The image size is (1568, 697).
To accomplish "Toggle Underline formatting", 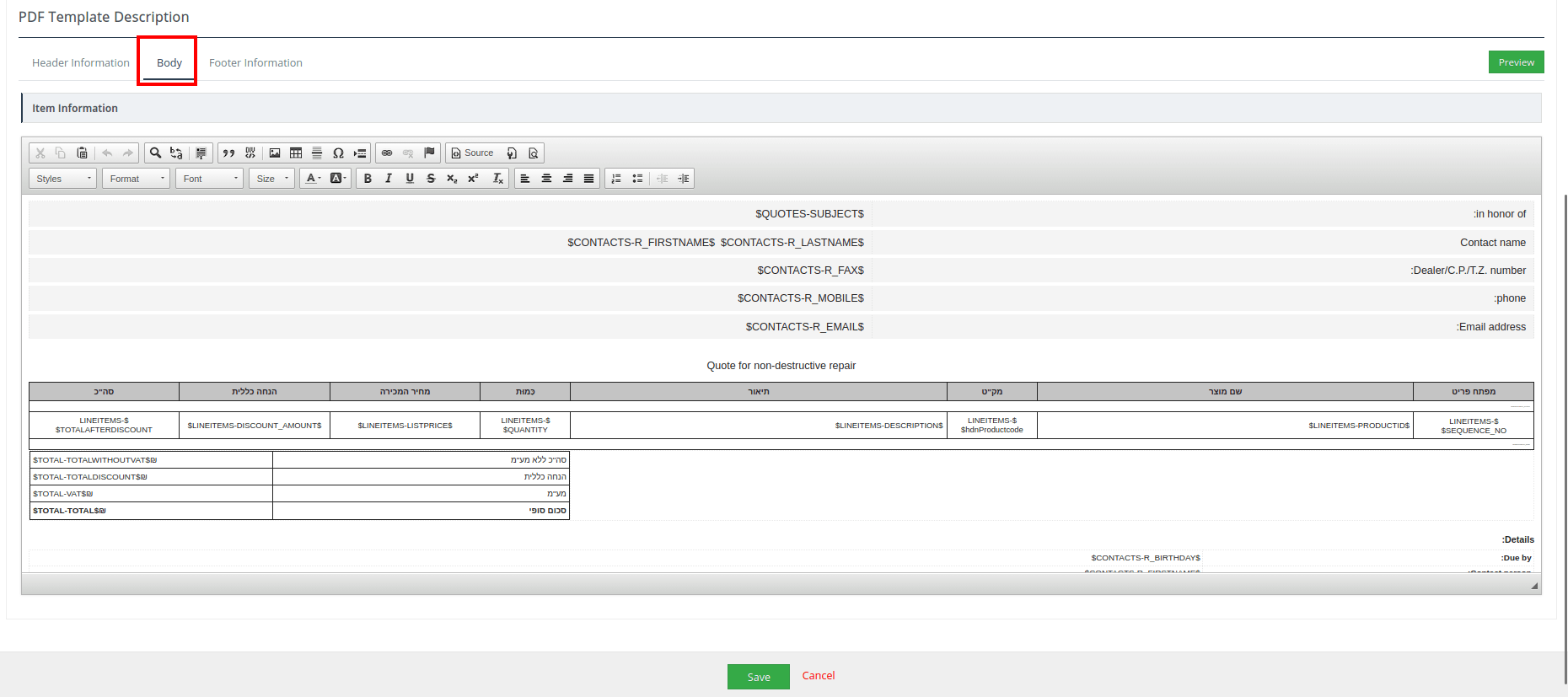I will [x=410, y=178].
